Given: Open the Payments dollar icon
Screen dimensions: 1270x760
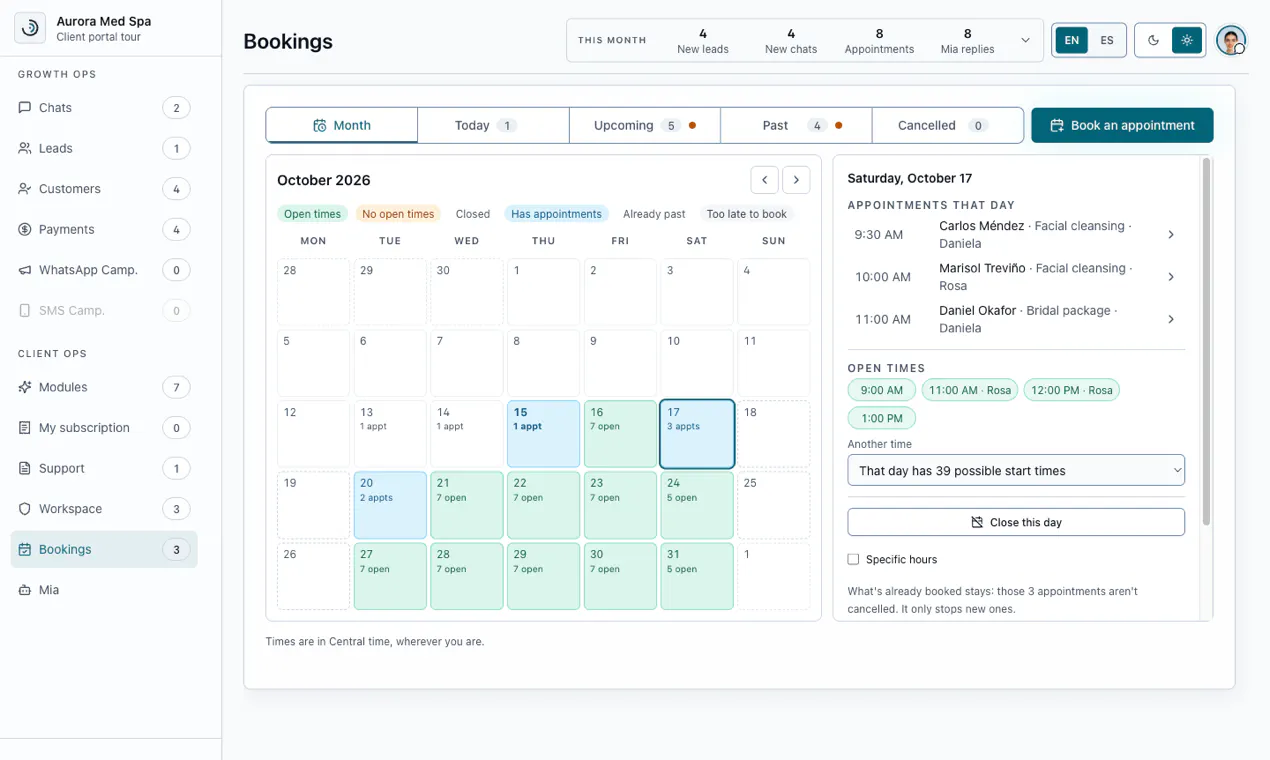Looking at the screenshot, I should 25,229.
